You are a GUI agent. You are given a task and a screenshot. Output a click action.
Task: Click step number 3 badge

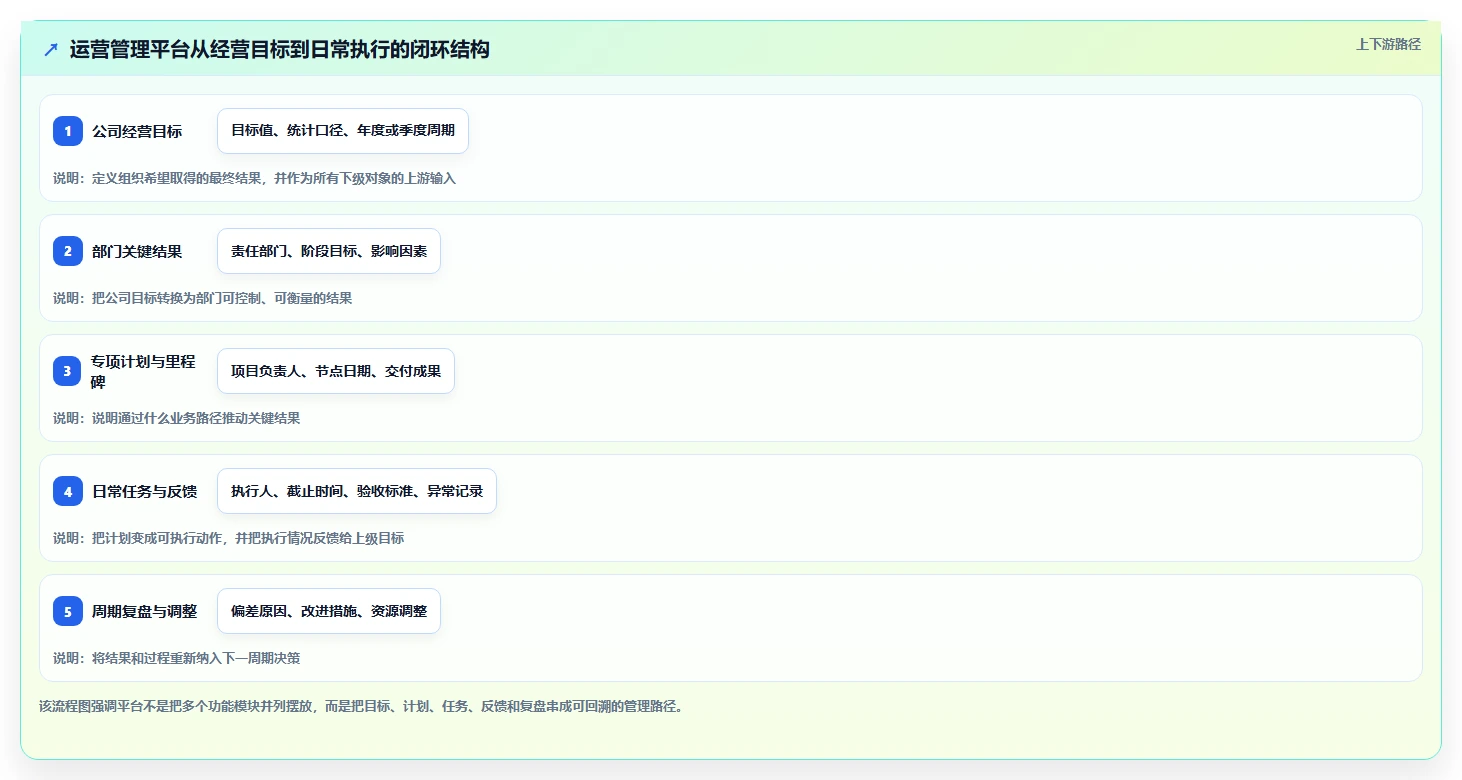[68, 371]
